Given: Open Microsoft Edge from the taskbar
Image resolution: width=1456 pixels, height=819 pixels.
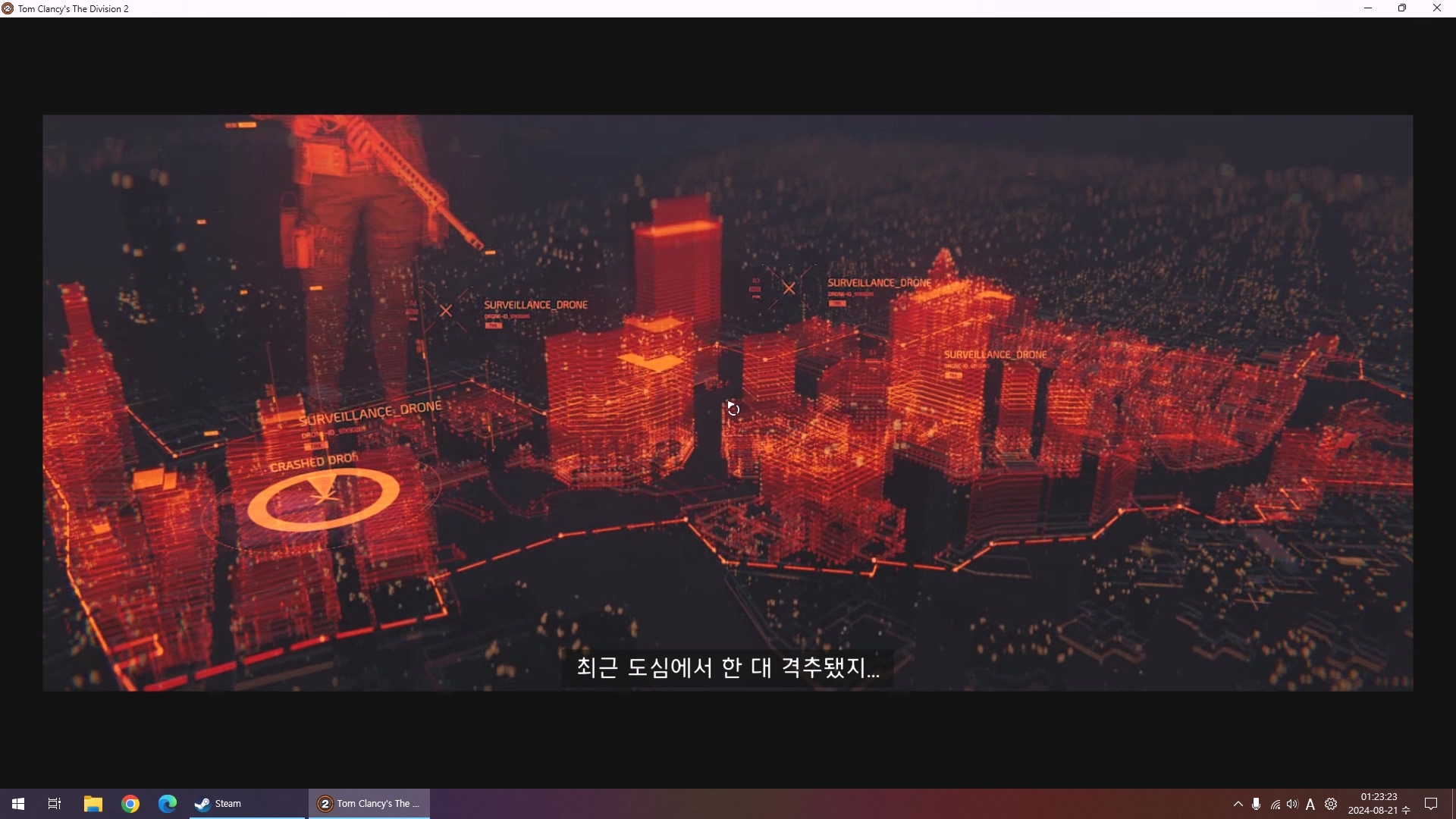Looking at the screenshot, I should (168, 804).
